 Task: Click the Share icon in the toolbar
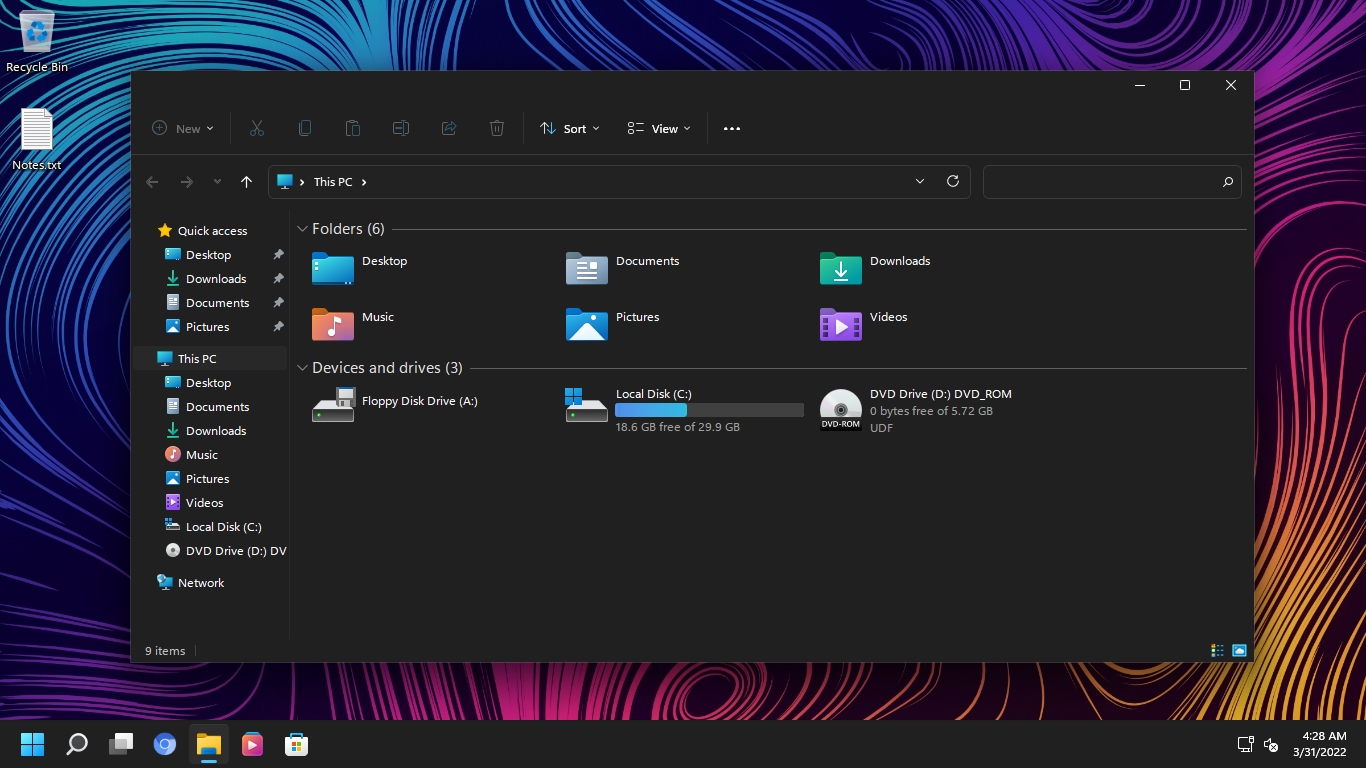(448, 128)
